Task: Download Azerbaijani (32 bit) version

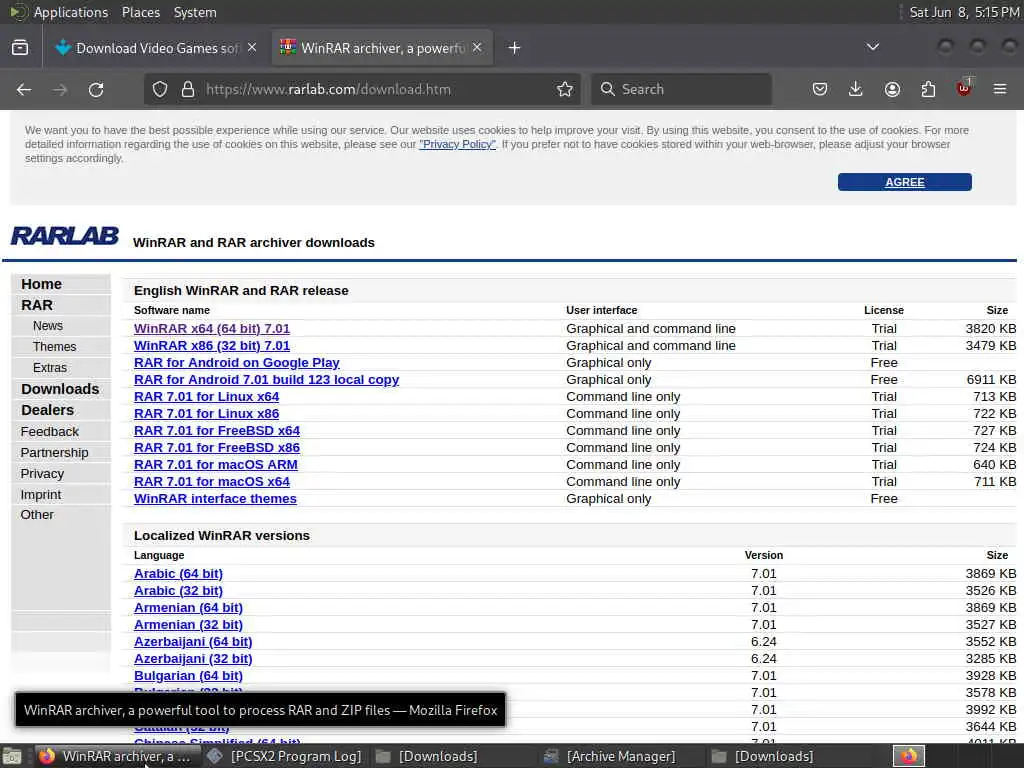Action: (x=193, y=658)
